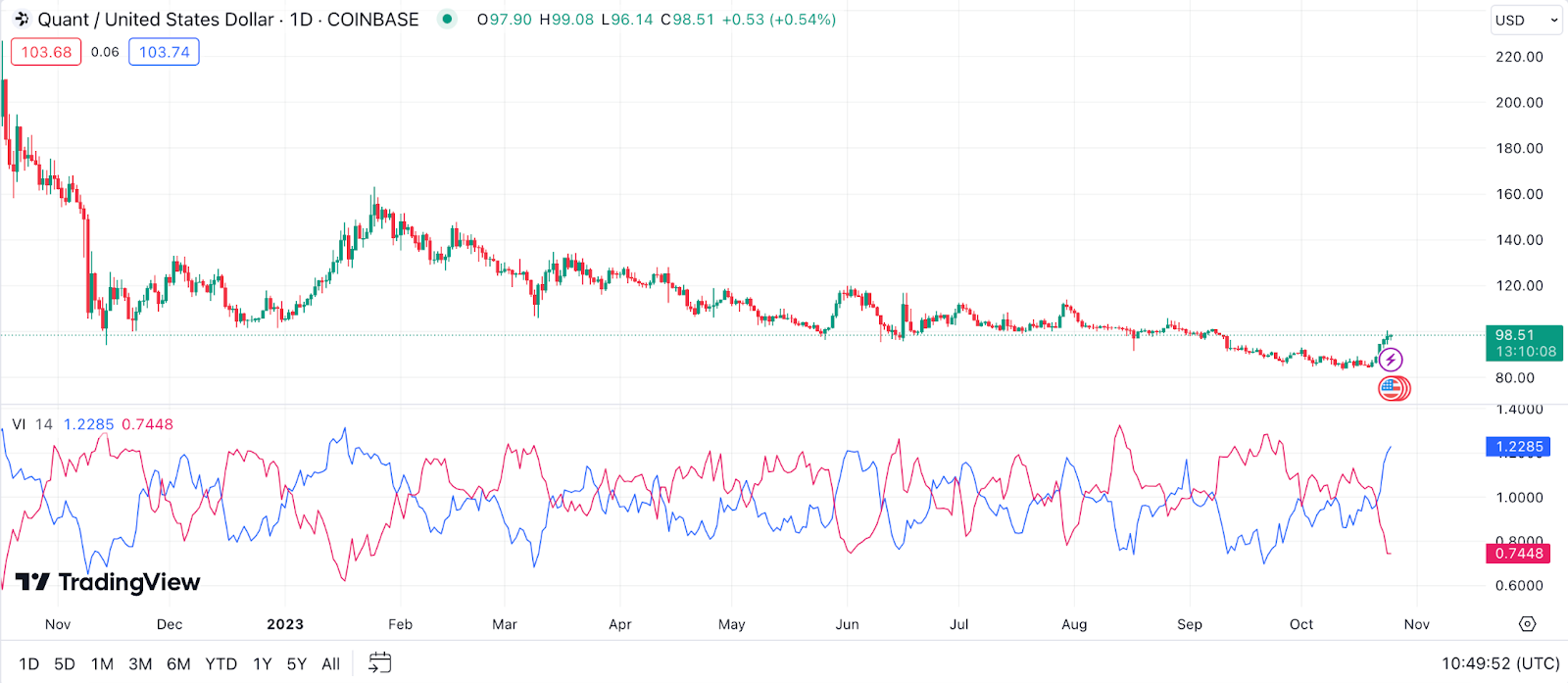Open the USD currency dropdown

coord(1526,20)
